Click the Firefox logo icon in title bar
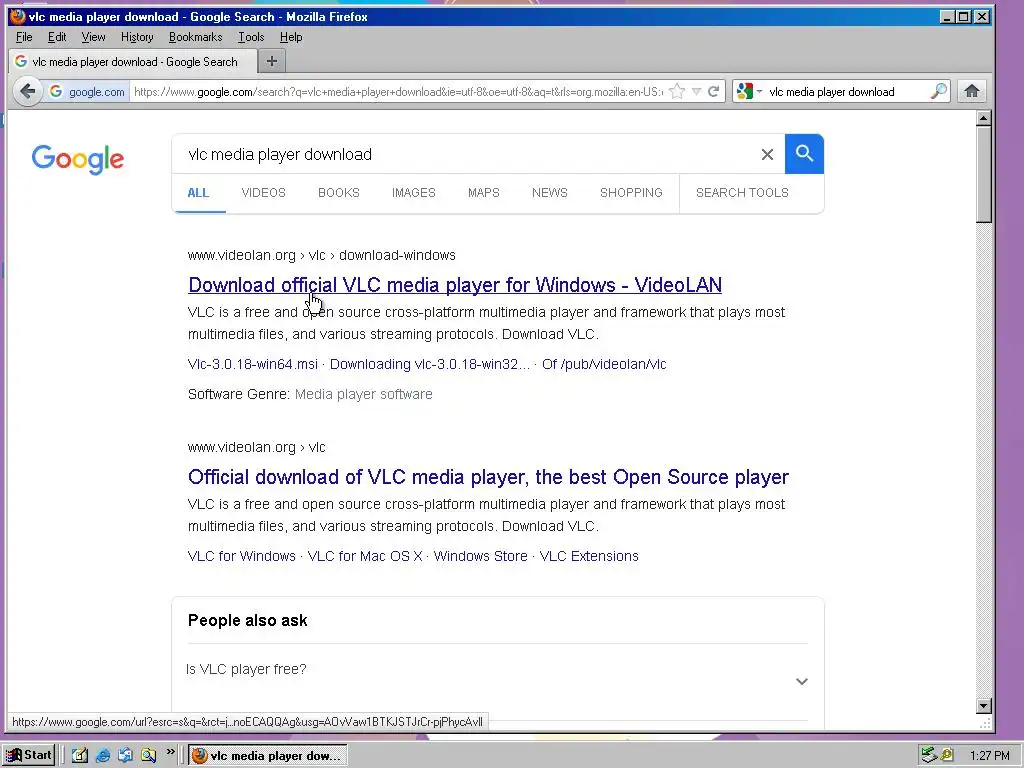This screenshot has height=768, width=1024. tap(18, 16)
